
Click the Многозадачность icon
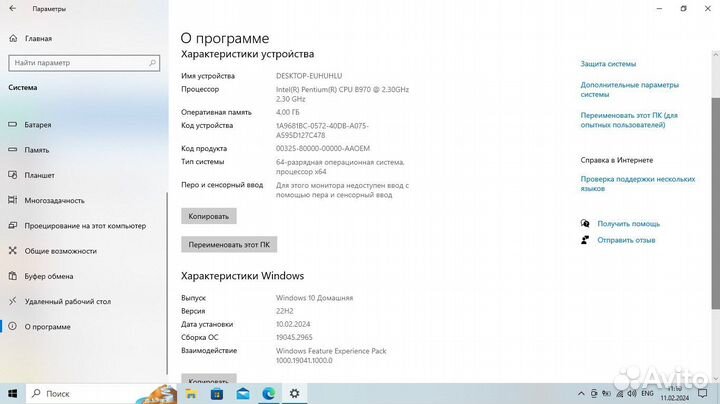[12, 200]
